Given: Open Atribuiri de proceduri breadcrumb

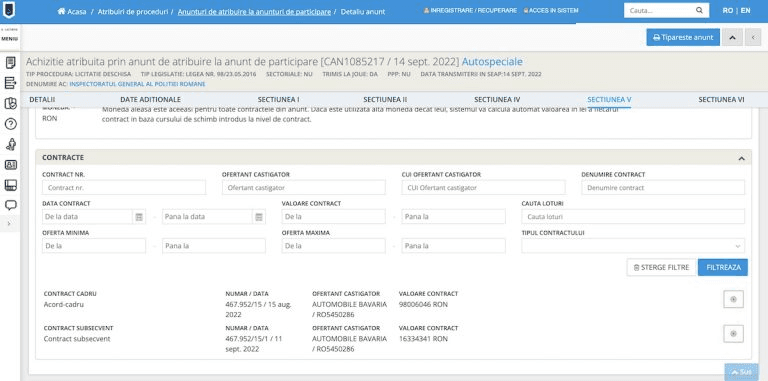Looking at the screenshot, I should pos(133,11).
